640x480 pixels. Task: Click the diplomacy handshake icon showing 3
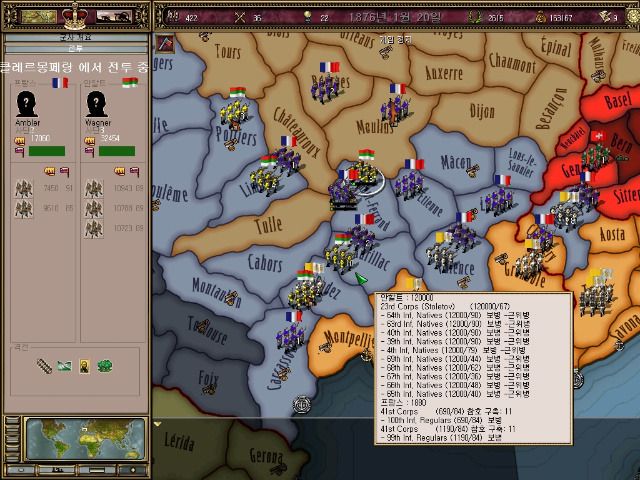(604, 17)
